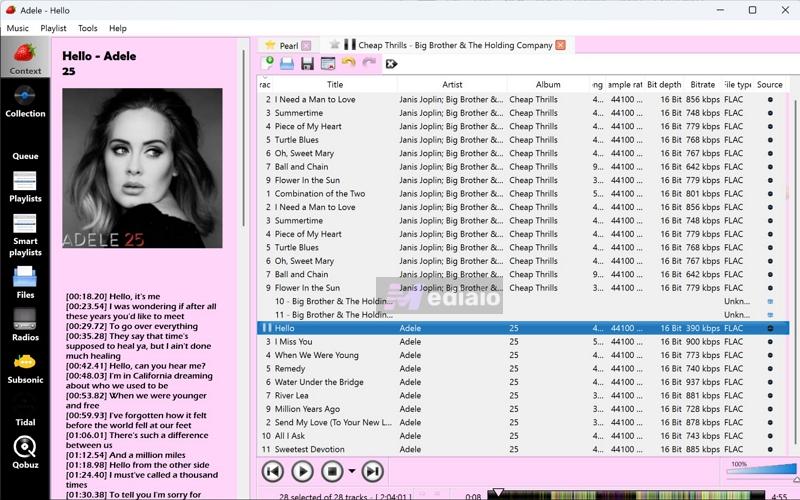Screen dimensions: 800x500
Task: Sort by the Bitrate column header
Action: (x=703, y=85)
